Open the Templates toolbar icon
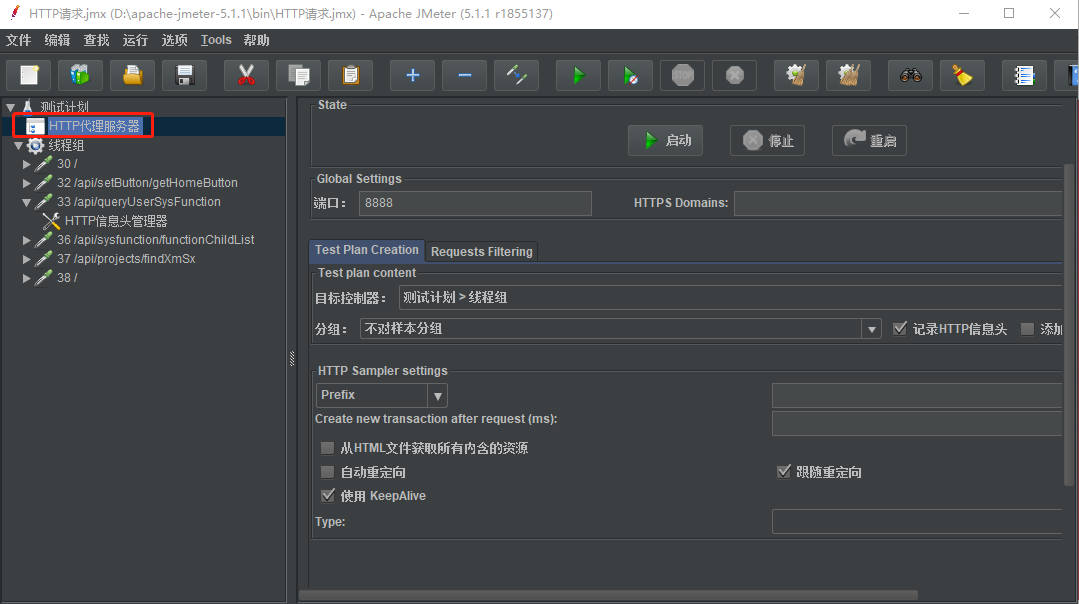The height and width of the screenshot is (604, 1079). coord(81,75)
